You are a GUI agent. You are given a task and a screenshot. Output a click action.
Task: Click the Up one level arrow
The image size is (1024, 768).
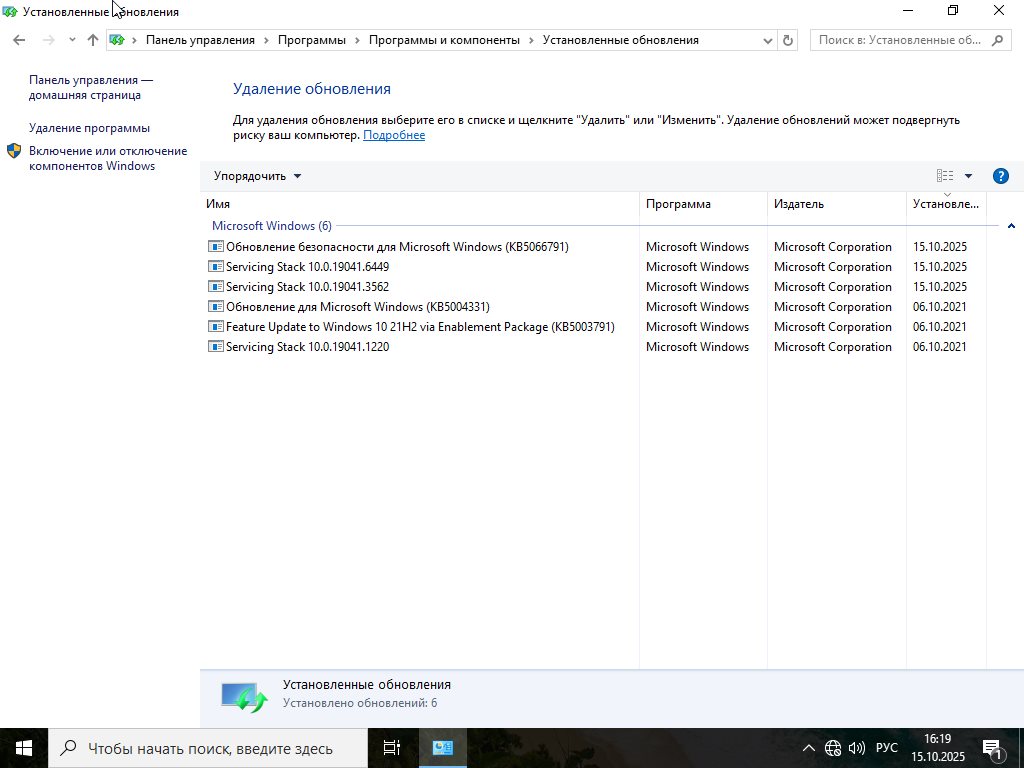(93, 40)
